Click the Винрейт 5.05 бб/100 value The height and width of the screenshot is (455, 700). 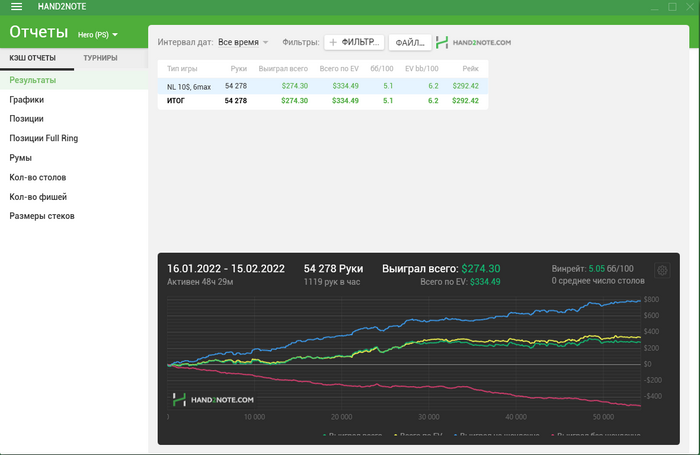pyautogui.click(x=592, y=269)
